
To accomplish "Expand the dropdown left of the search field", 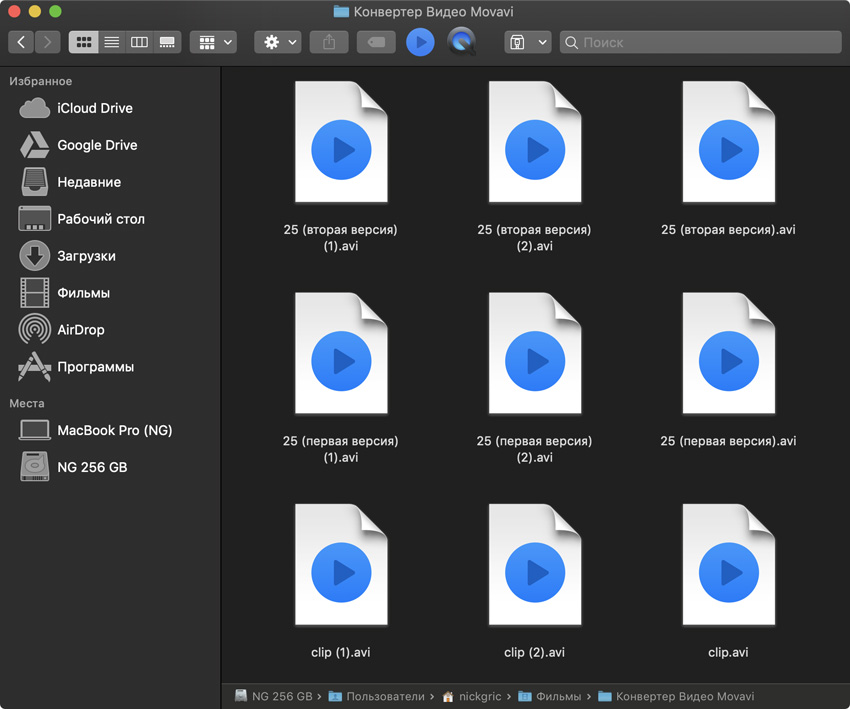I will (x=527, y=42).
